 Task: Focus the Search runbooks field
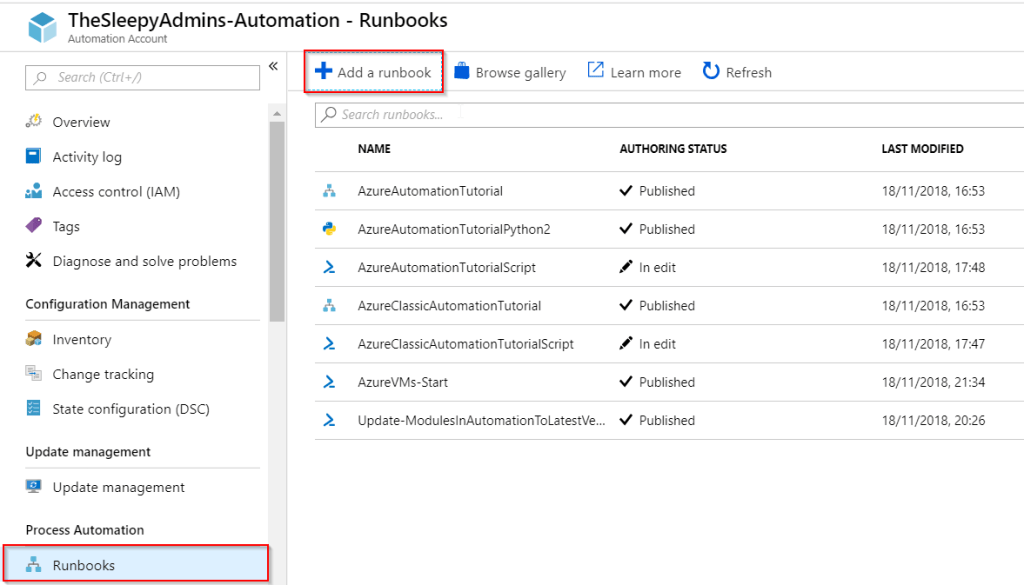[669, 114]
